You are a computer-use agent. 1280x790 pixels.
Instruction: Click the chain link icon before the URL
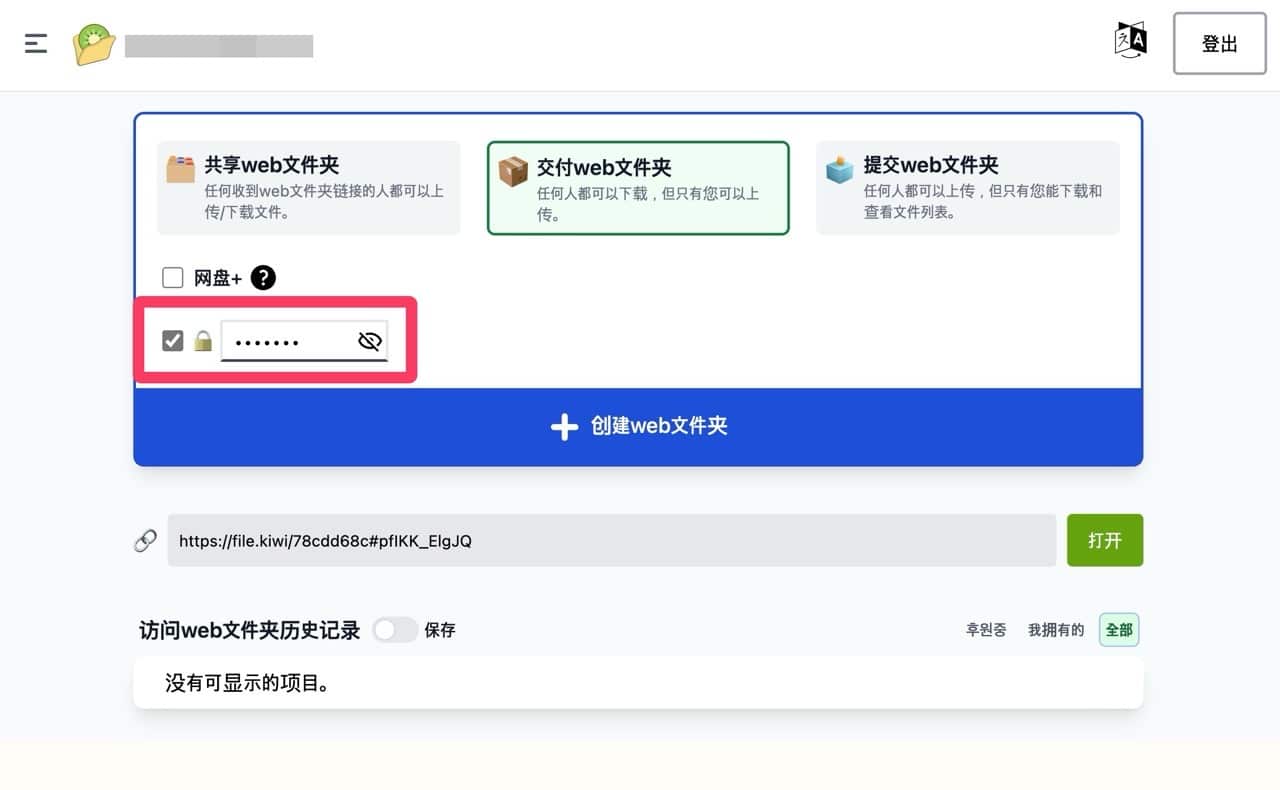click(145, 540)
